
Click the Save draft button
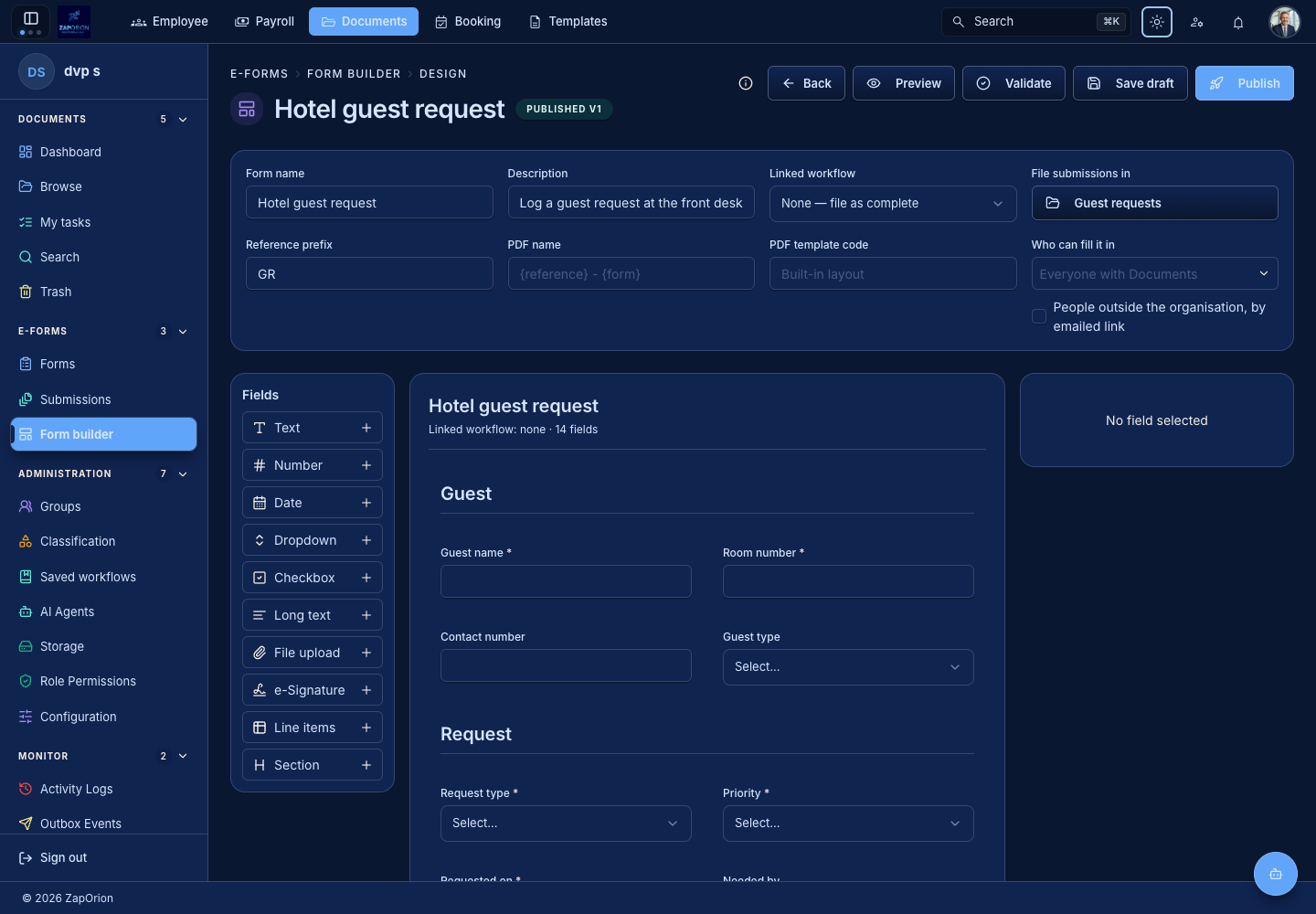1130,83
